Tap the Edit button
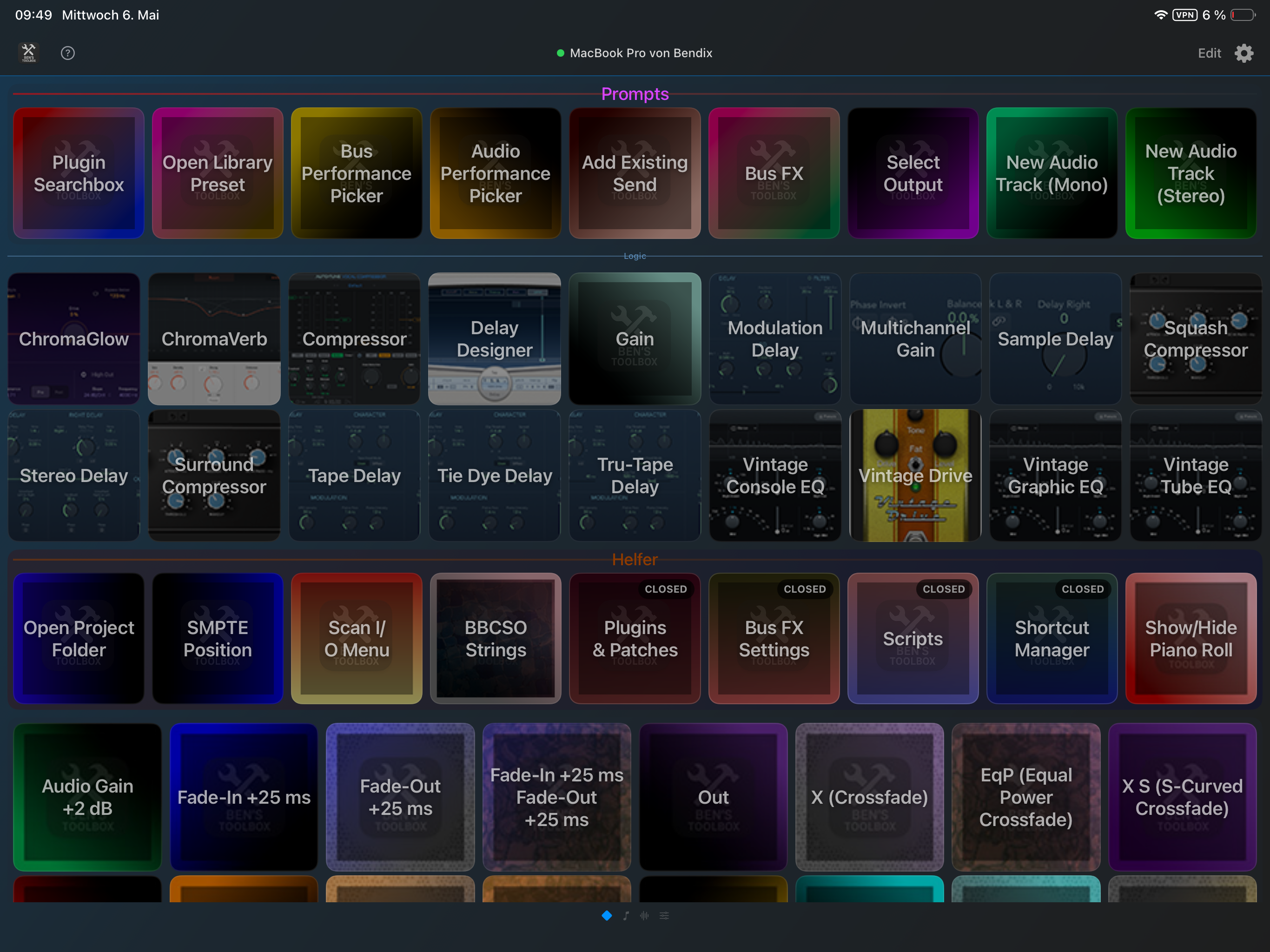 tap(1209, 53)
